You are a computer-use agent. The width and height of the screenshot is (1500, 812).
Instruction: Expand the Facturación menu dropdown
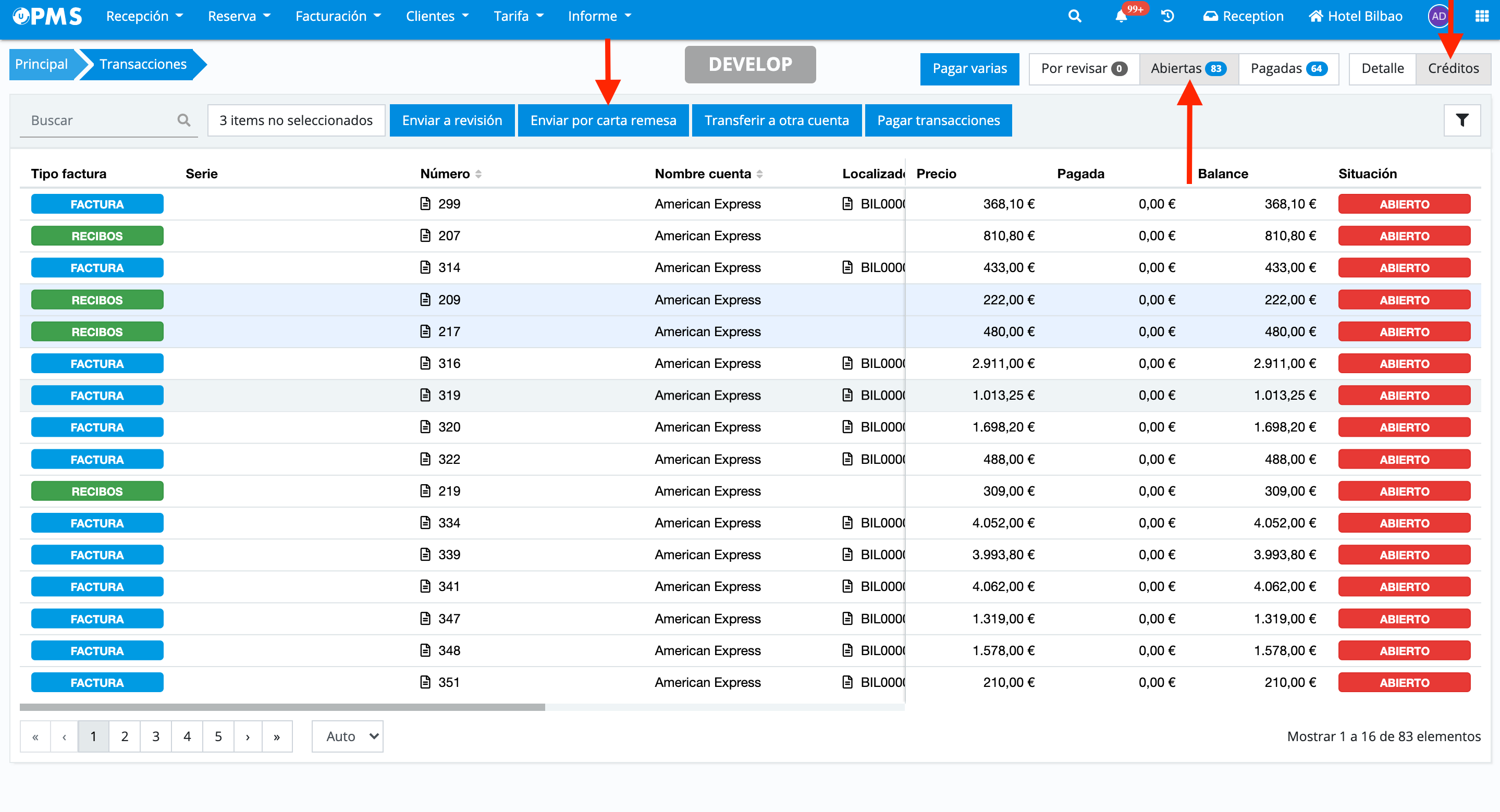[338, 16]
